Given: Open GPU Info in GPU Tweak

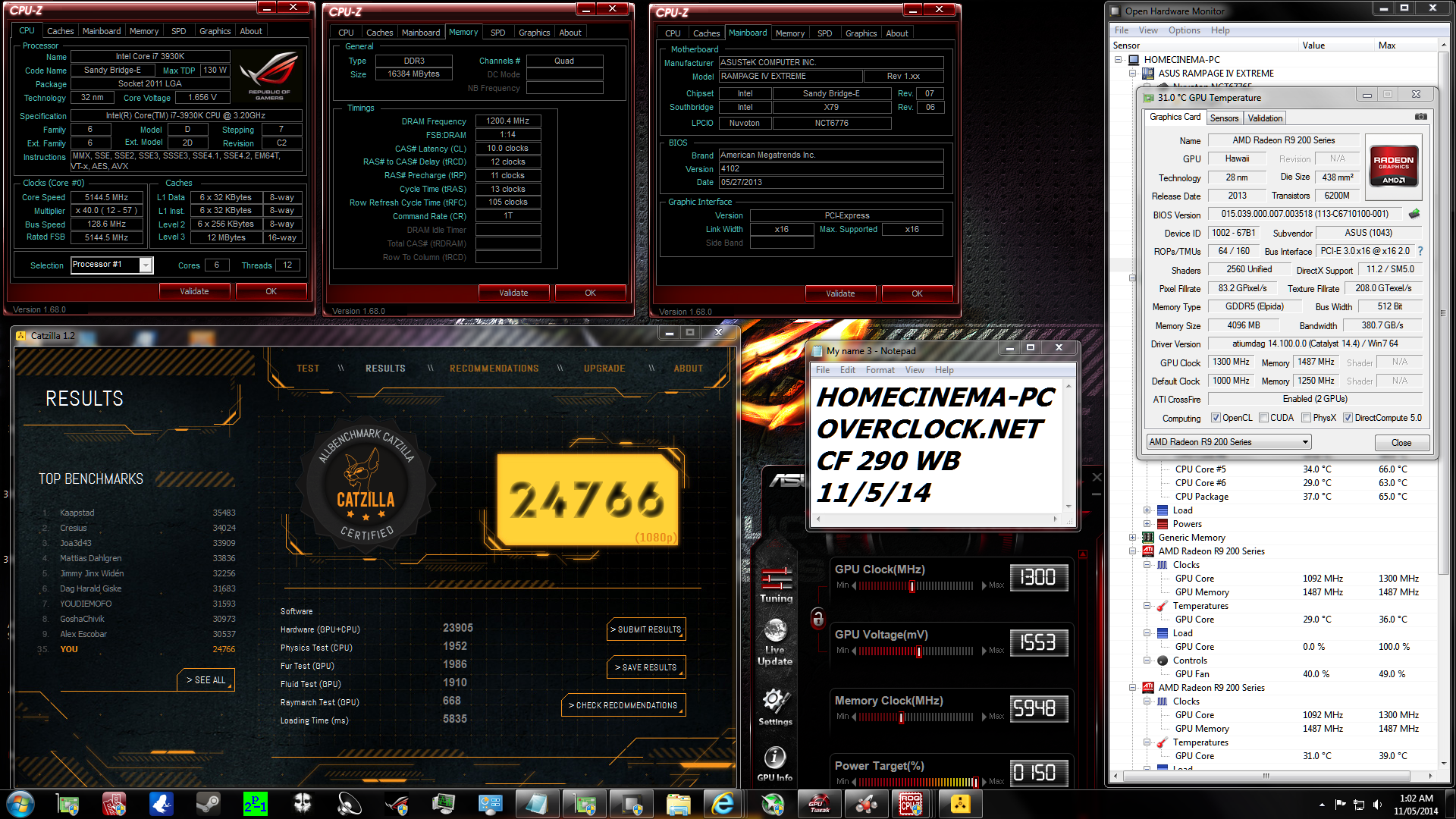Looking at the screenshot, I should pyautogui.click(x=774, y=763).
